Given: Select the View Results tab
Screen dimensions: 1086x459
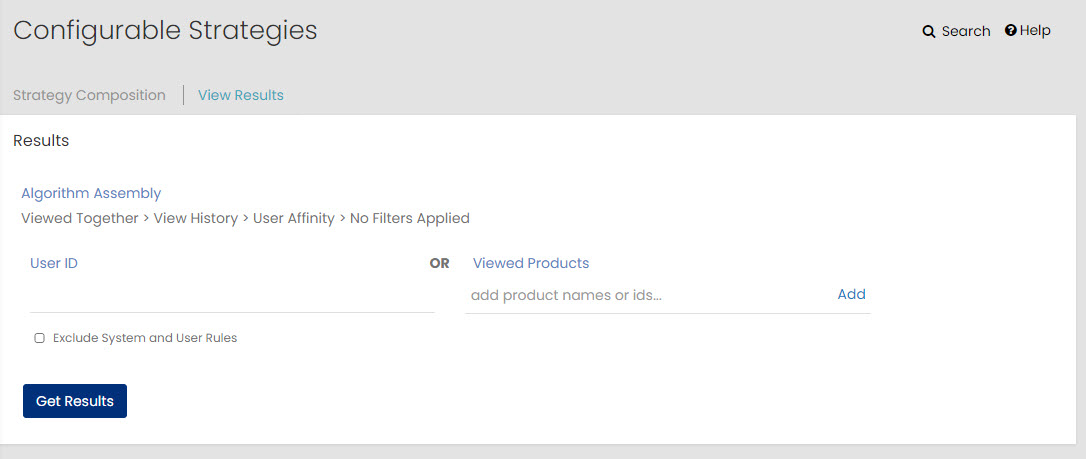Looking at the screenshot, I should 241,95.
